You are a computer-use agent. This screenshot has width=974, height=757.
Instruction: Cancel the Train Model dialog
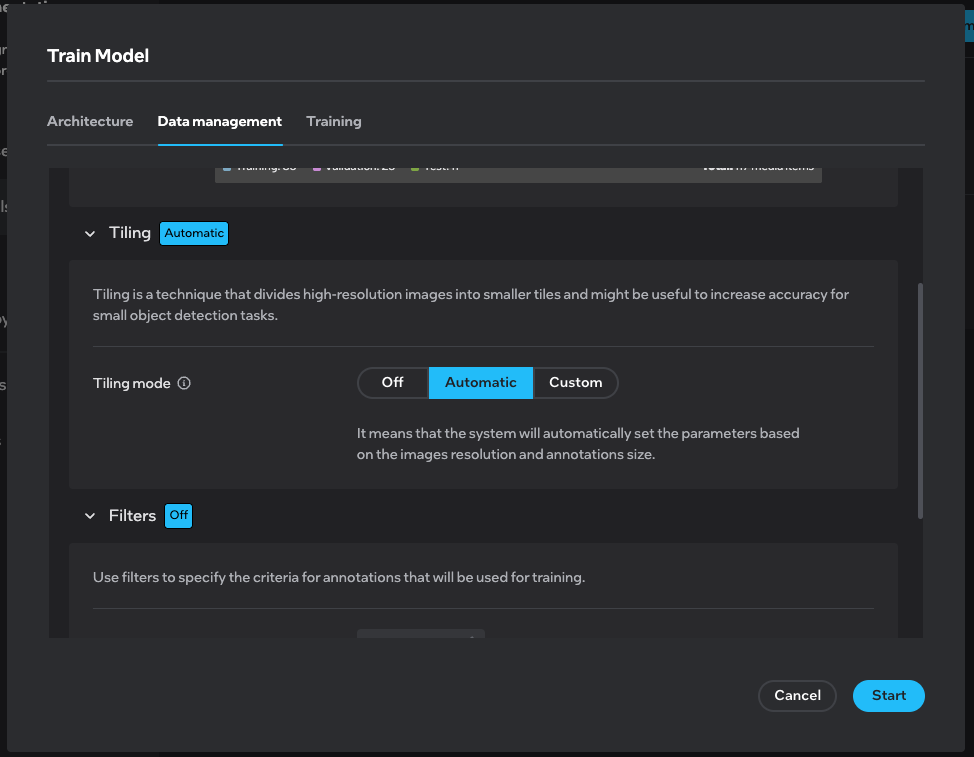click(797, 696)
